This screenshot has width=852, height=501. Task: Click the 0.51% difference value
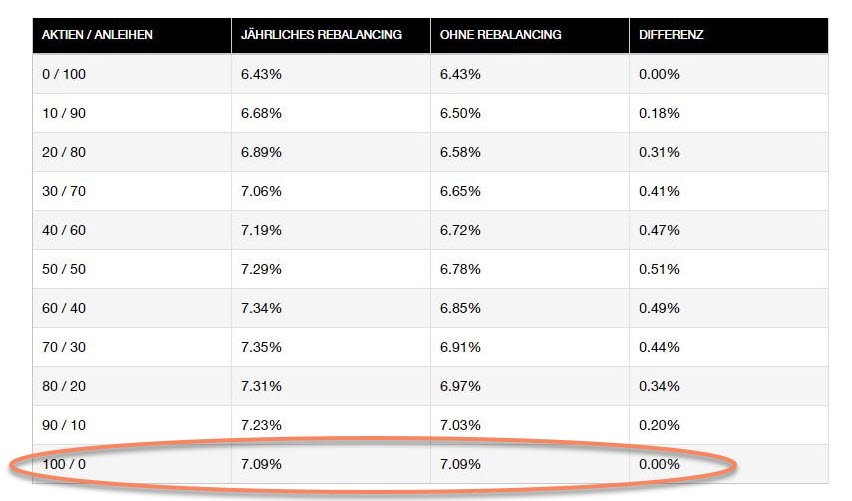pyautogui.click(x=659, y=270)
